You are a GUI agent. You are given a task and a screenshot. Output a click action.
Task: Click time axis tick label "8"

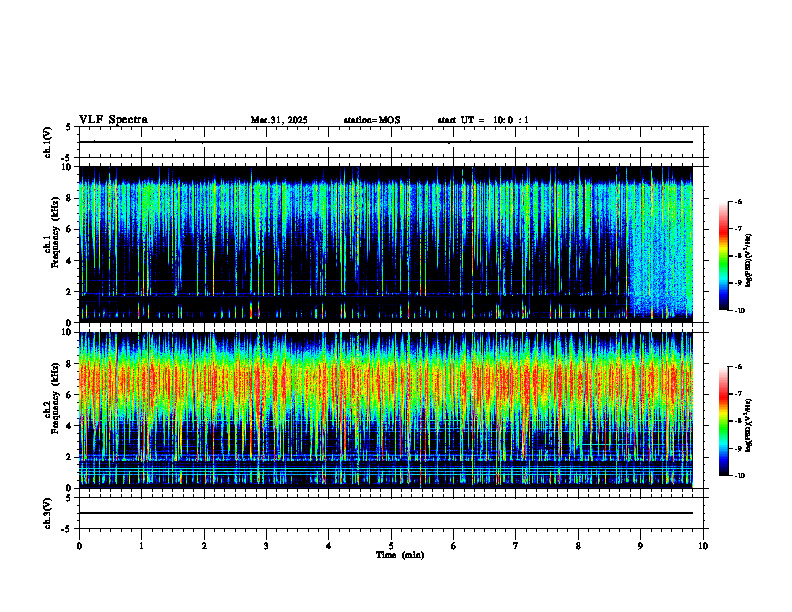point(578,546)
